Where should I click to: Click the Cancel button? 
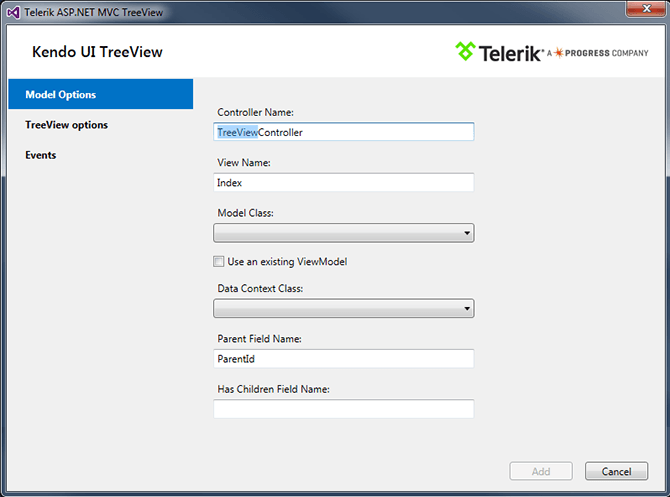tap(616, 471)
